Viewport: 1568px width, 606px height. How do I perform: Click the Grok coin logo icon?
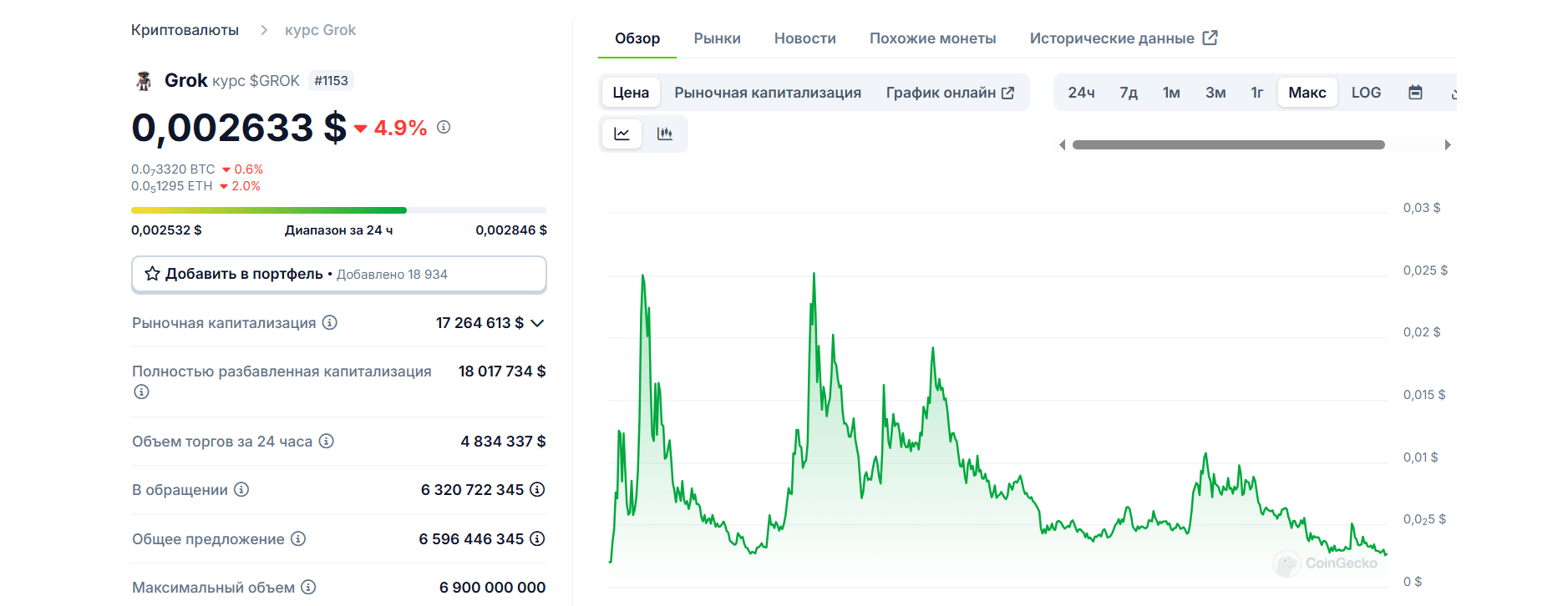[x=144, y=81]
